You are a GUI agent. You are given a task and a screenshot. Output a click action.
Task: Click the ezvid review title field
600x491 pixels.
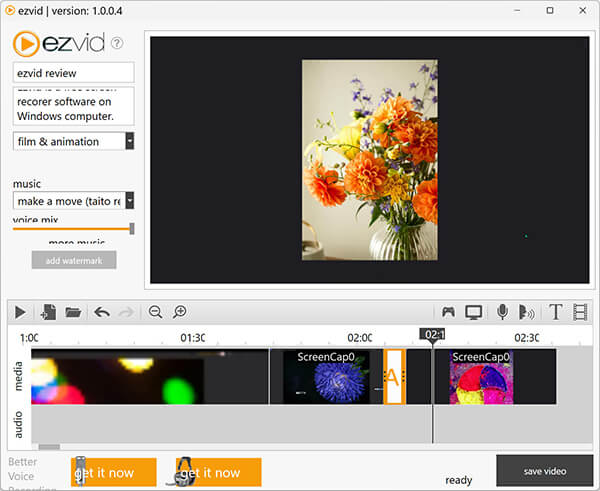(73, 73)
